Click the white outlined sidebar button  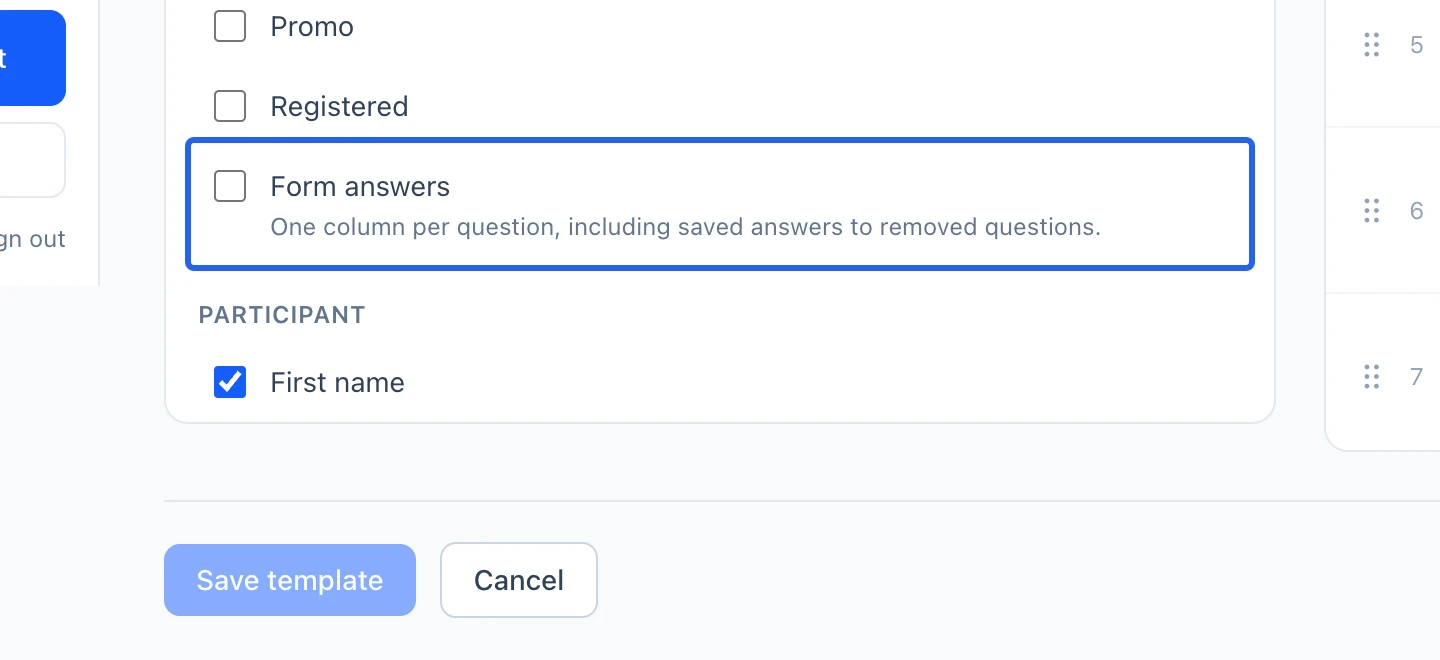tap(33, 160)
